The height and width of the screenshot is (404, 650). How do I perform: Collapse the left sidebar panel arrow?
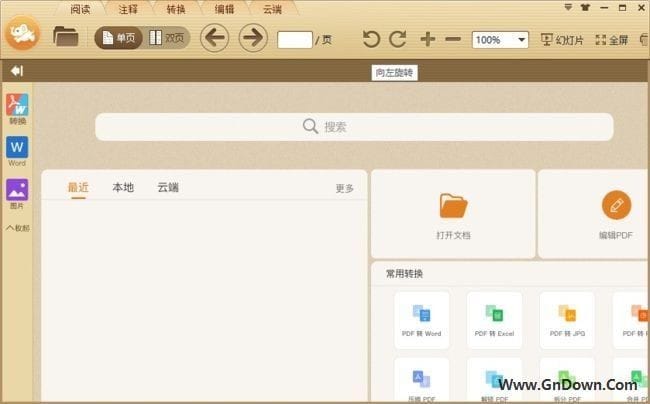click(17, 71)
